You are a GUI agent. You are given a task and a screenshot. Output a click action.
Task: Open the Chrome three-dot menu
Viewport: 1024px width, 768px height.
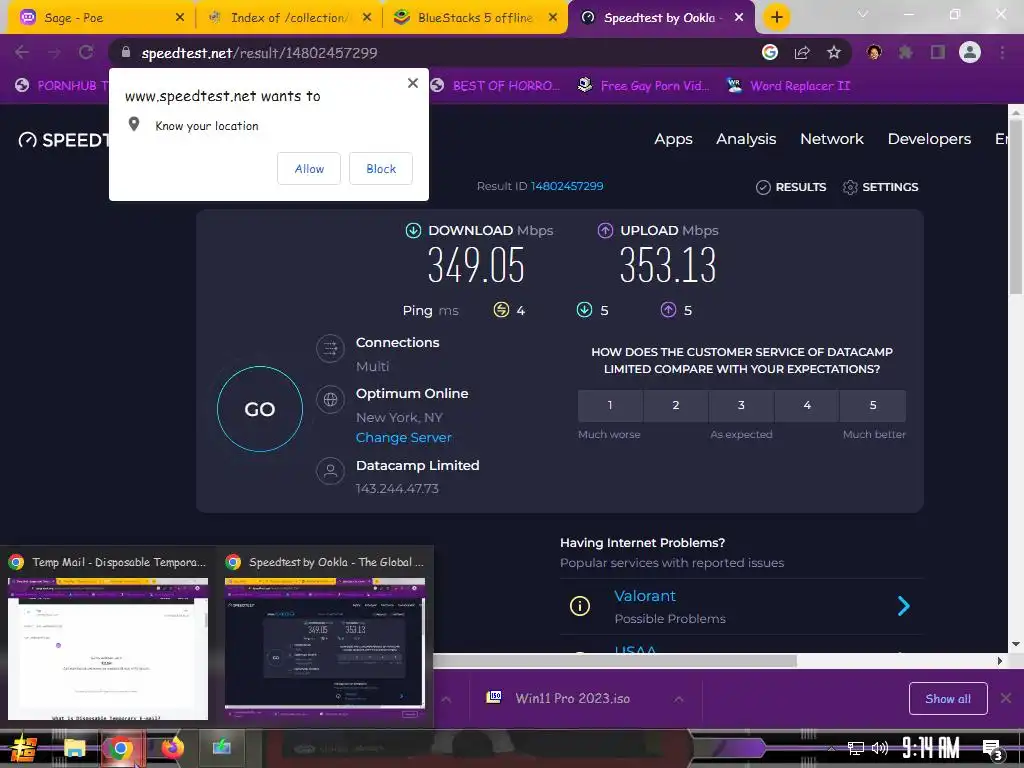pyautogui.click(x=1002, y=52)
